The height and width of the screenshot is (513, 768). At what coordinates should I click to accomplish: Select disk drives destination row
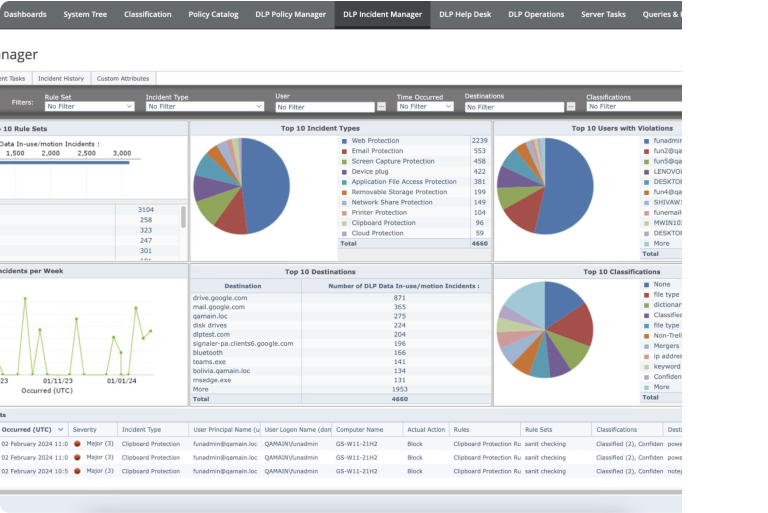[x=341, y=325]
